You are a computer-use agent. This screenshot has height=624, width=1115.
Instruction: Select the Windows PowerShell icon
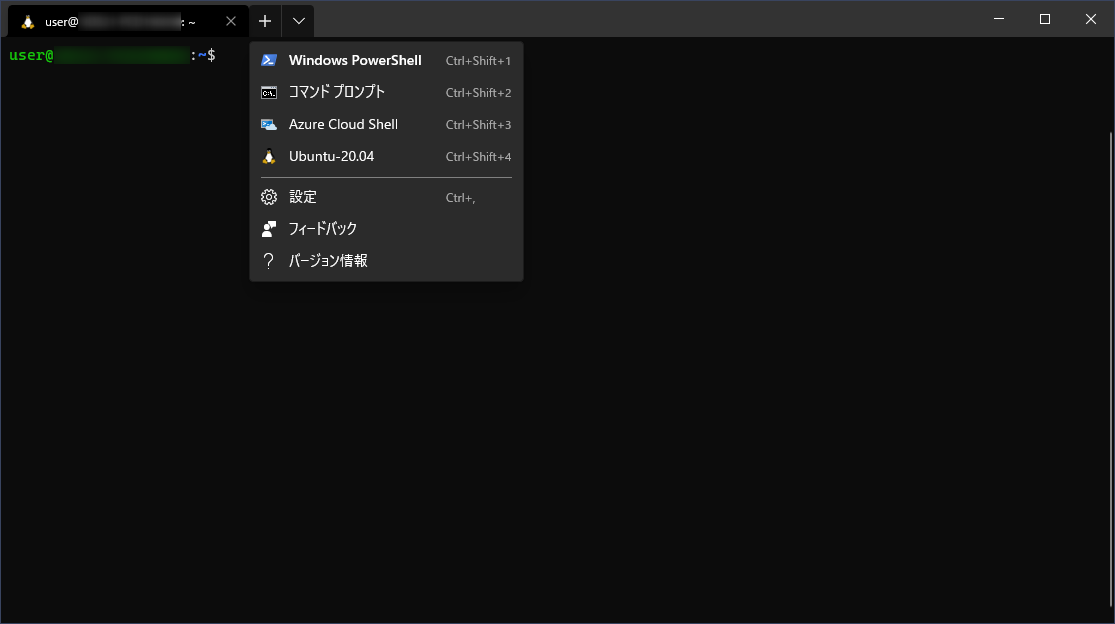tap(269, 60)
